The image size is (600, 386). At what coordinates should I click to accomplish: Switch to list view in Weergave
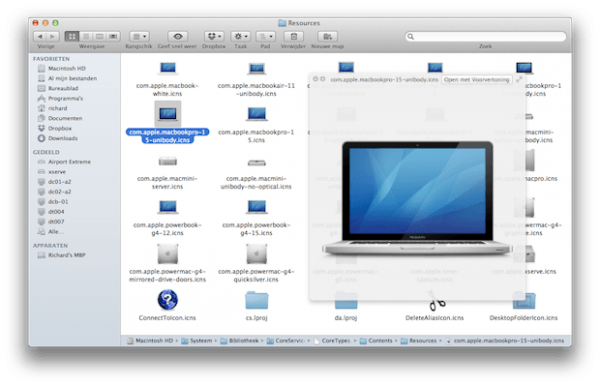click(86, 36)
